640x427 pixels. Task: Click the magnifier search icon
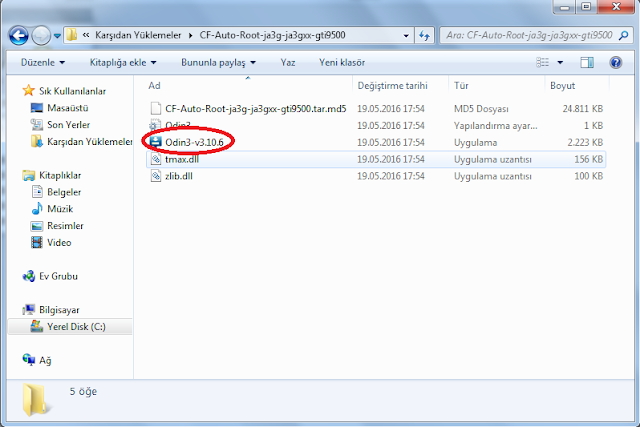pyautogui.click(x=623, y=36)
